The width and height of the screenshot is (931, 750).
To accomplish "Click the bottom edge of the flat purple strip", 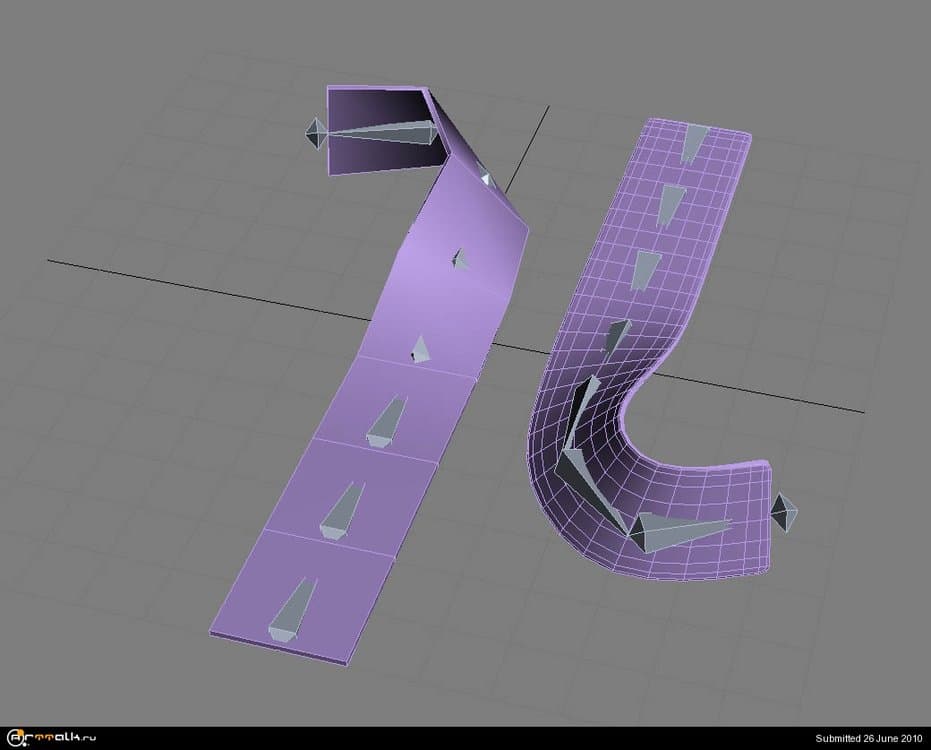I will (280, 648).
